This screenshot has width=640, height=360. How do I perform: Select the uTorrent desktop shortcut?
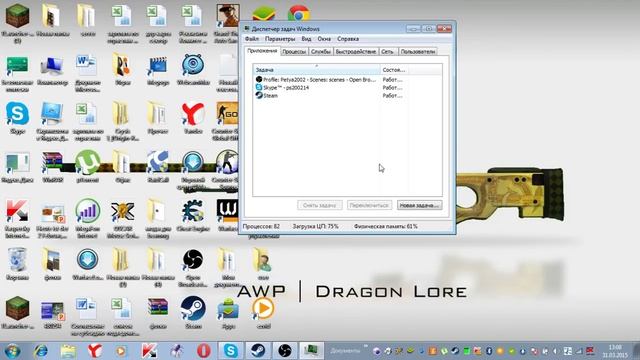pyautogui.click(x=87, y=167)
